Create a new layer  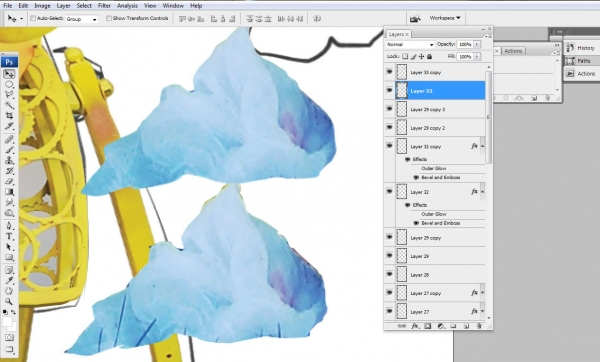click(466, 326)
